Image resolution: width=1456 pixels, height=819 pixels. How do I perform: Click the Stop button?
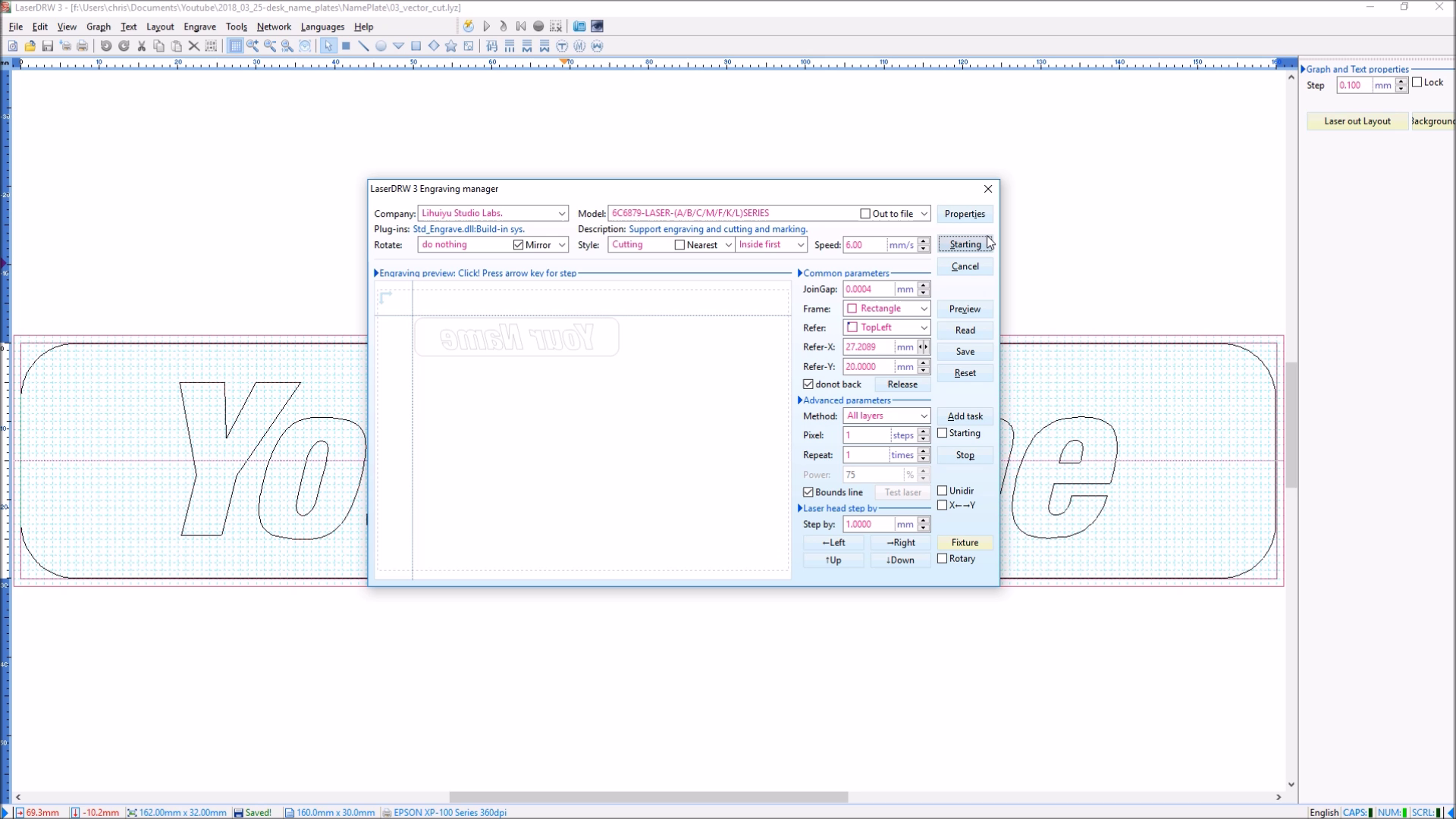[964, 454]
